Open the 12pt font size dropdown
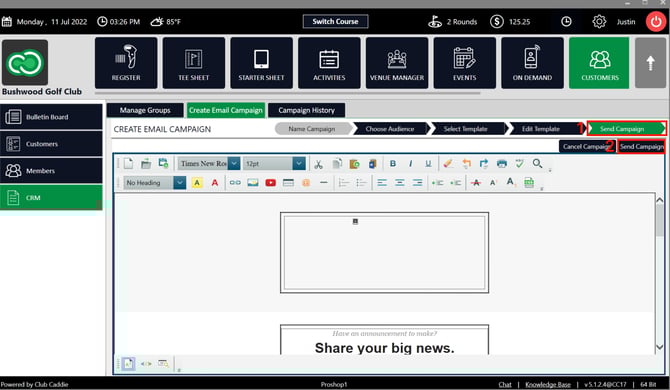This screenshot has width=670, height=390. tap(299, 163)
